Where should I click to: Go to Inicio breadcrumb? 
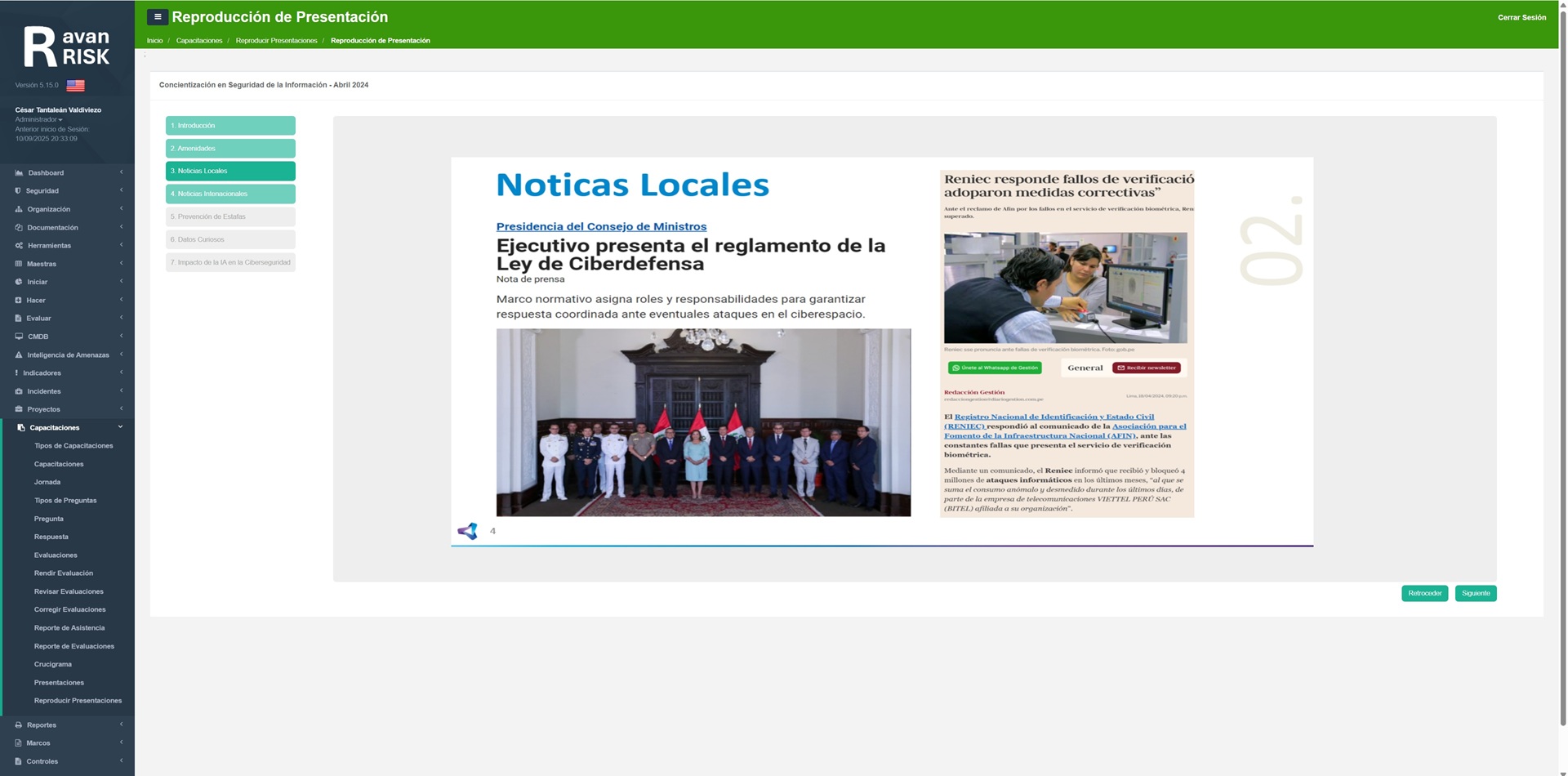(154, 41)
